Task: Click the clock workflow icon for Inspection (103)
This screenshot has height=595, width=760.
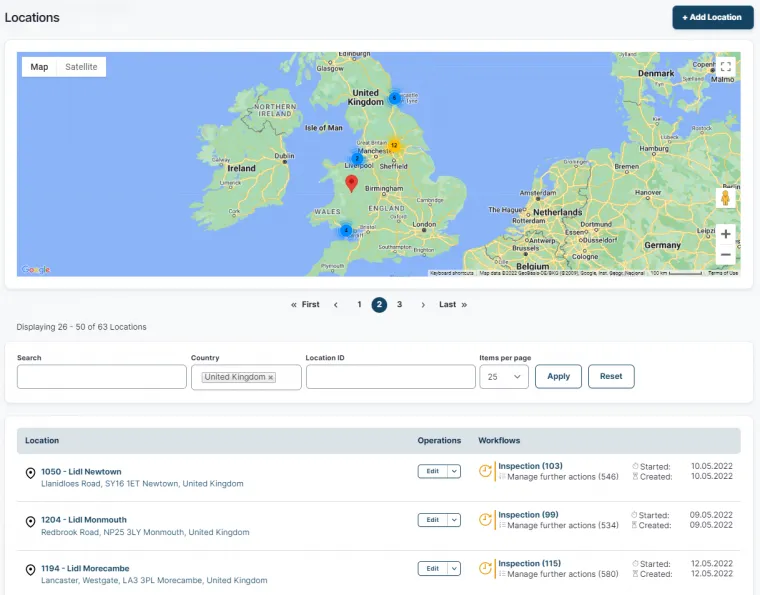Action: click(485, 471)
